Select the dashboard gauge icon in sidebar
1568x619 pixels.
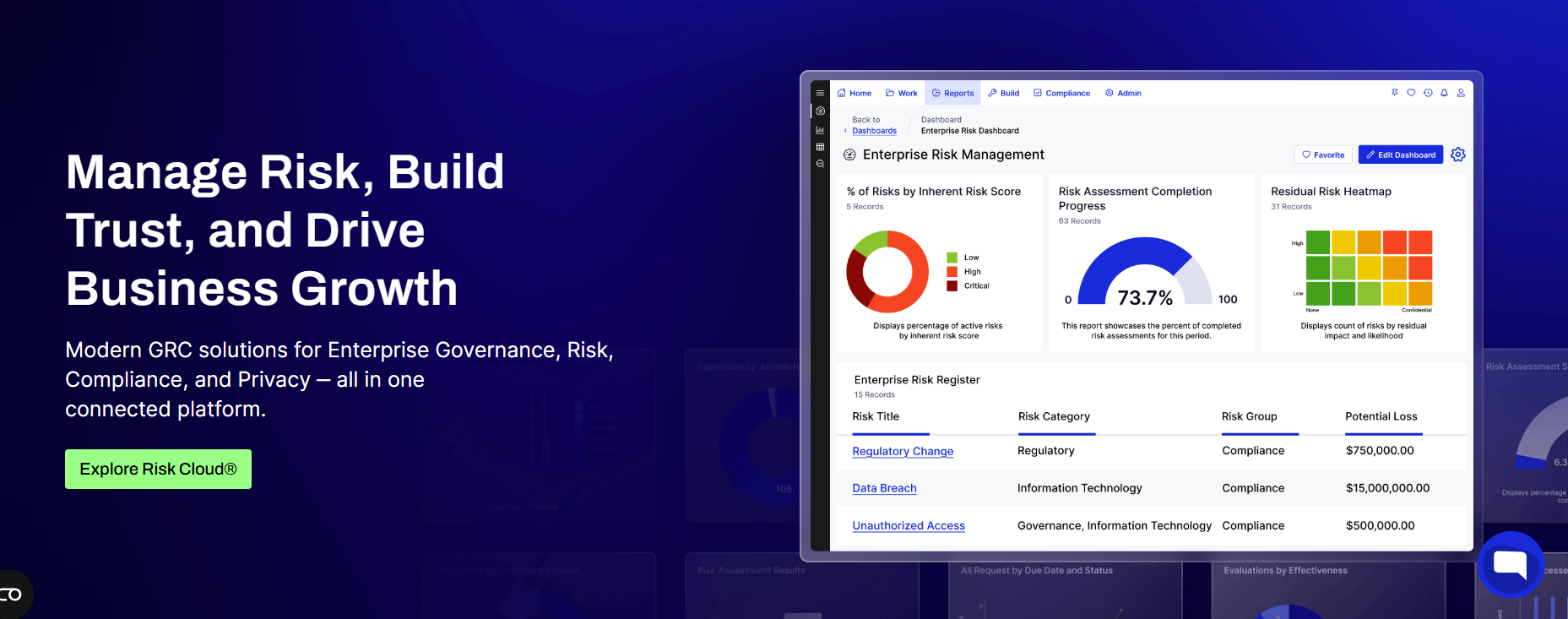click(820, 111)
